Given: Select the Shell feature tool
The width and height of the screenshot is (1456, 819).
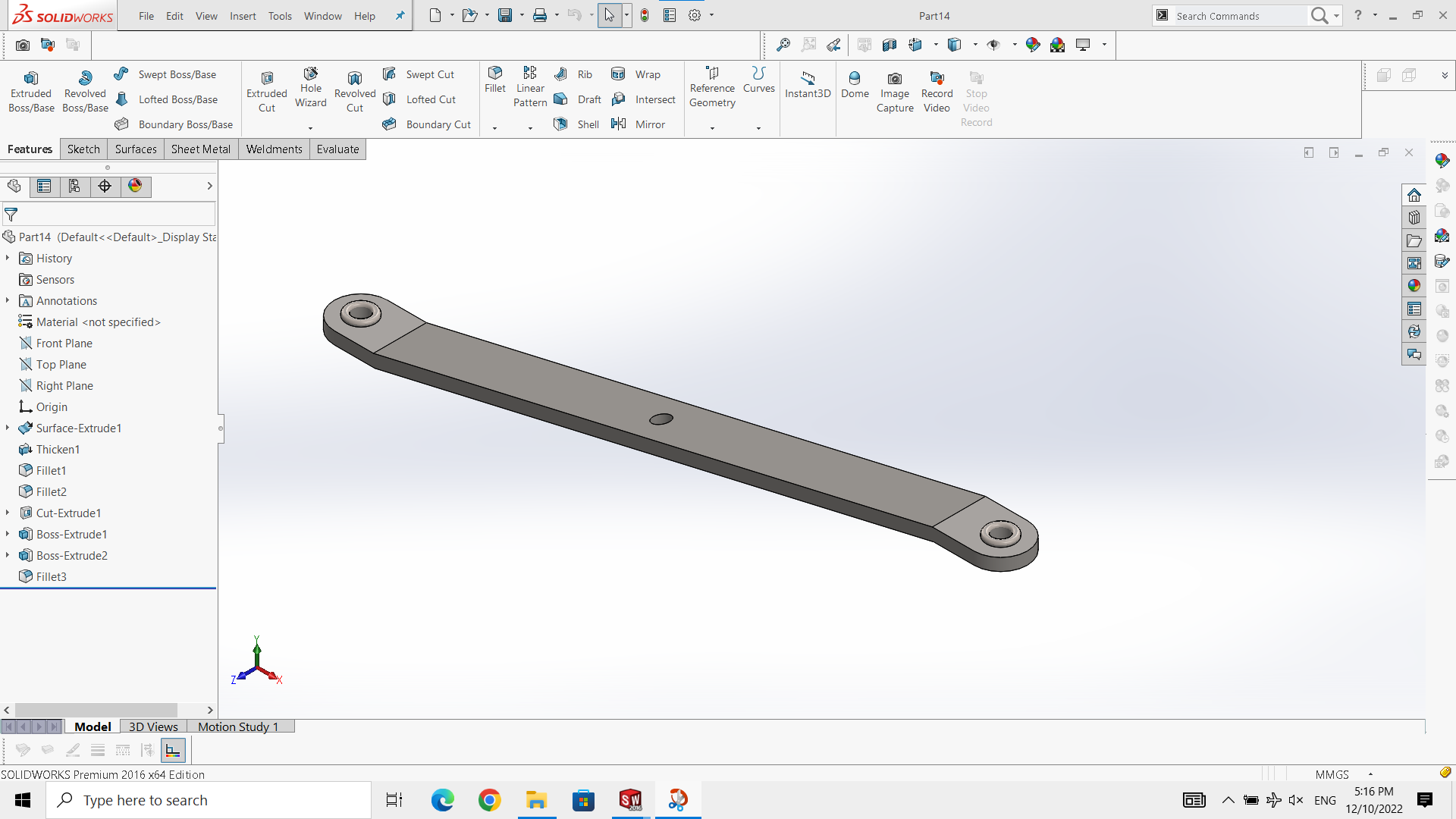Looking at the screenshot, I should 576,124.
